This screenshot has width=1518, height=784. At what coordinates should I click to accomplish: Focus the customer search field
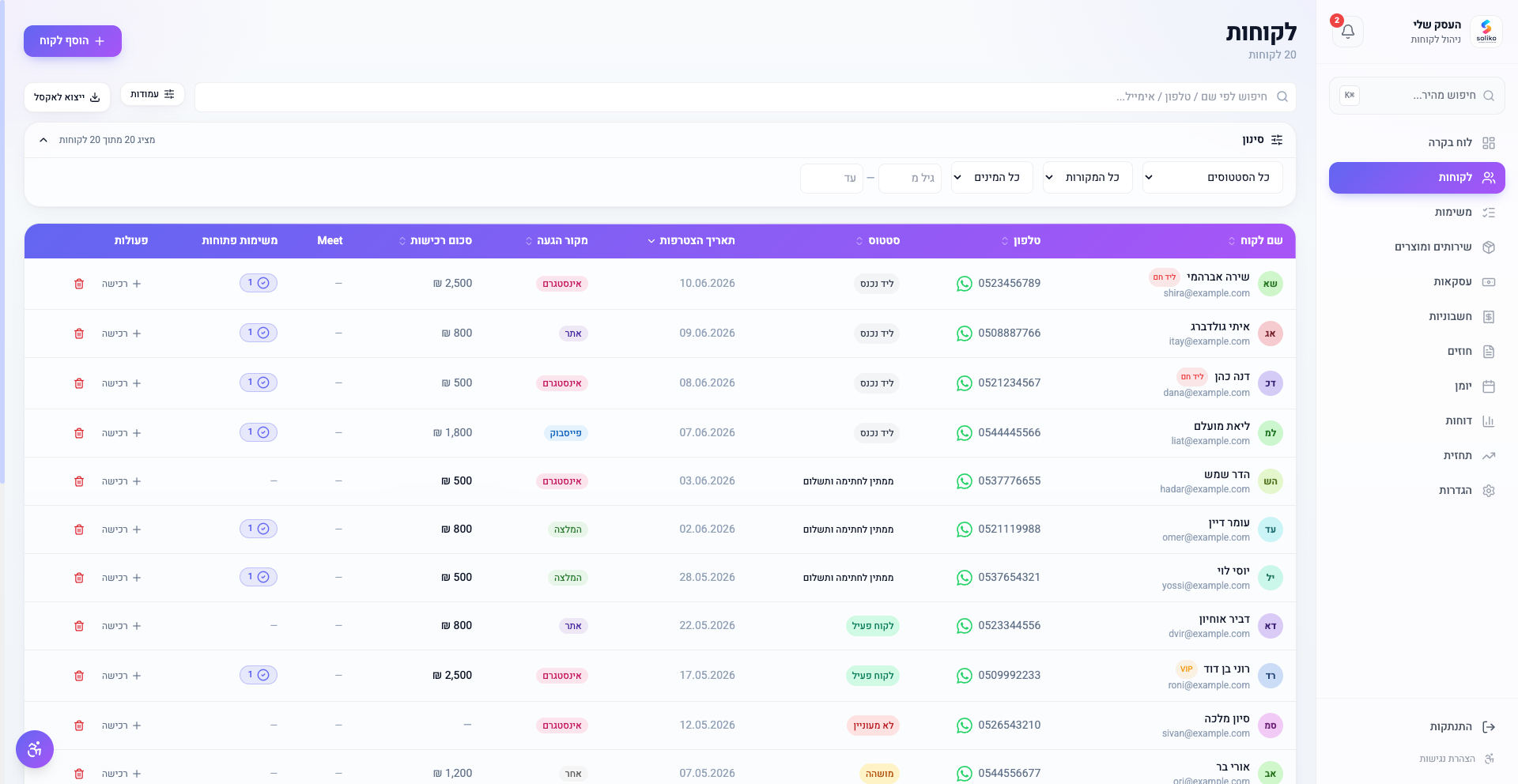[745, 97]
